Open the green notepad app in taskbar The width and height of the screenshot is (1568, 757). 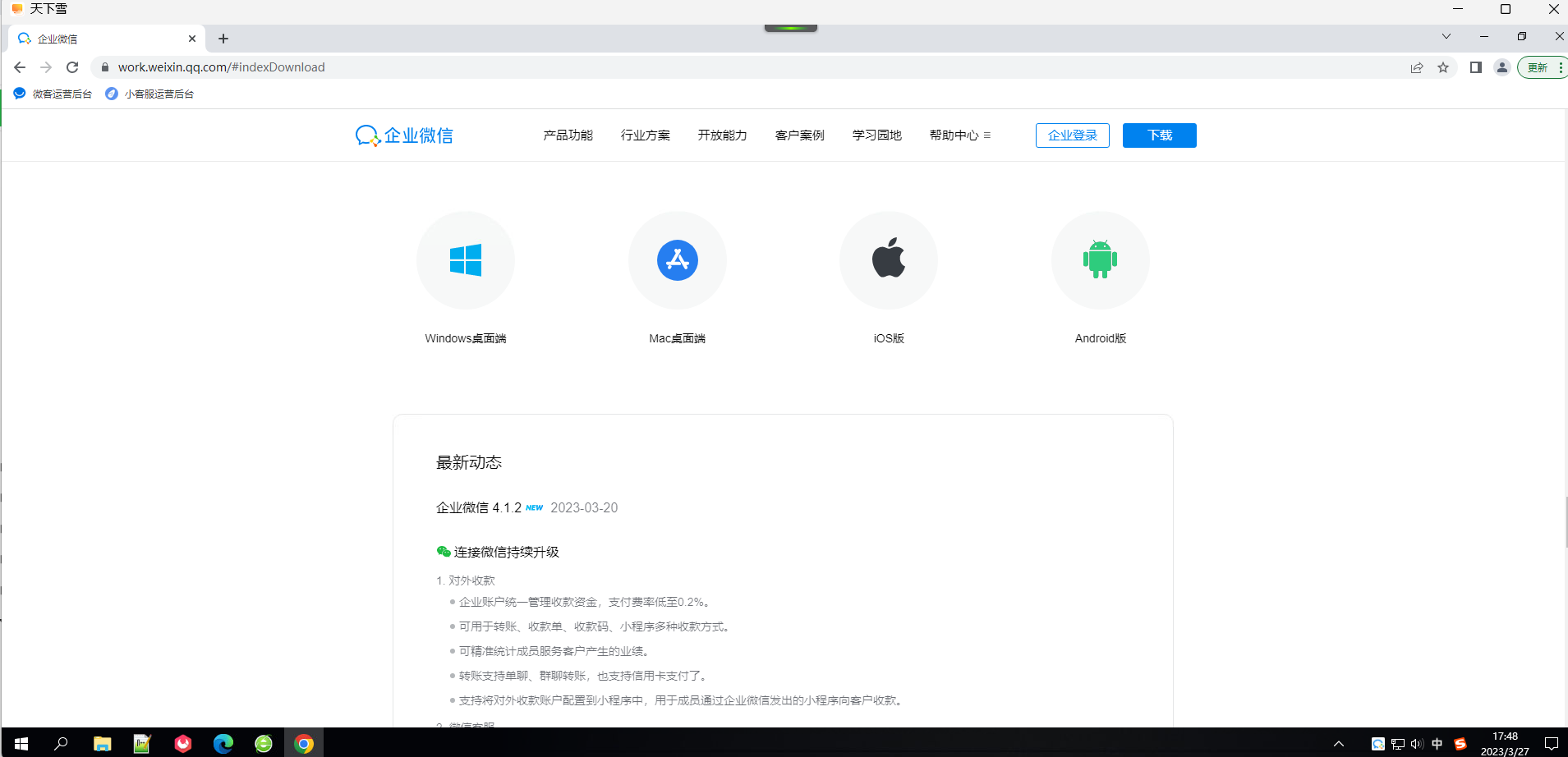coord(142,744)
